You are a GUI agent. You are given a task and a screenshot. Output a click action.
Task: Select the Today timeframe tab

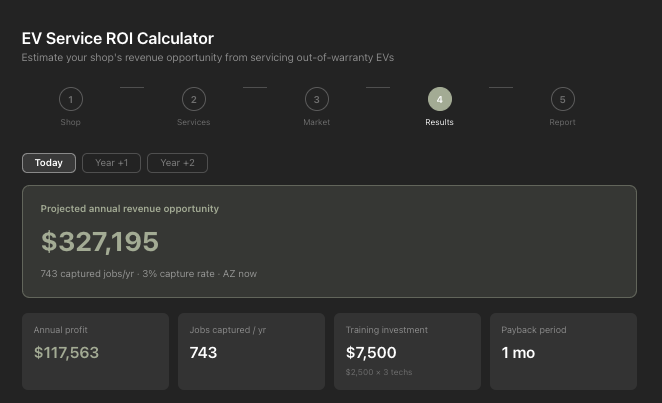tap(49, 163)
